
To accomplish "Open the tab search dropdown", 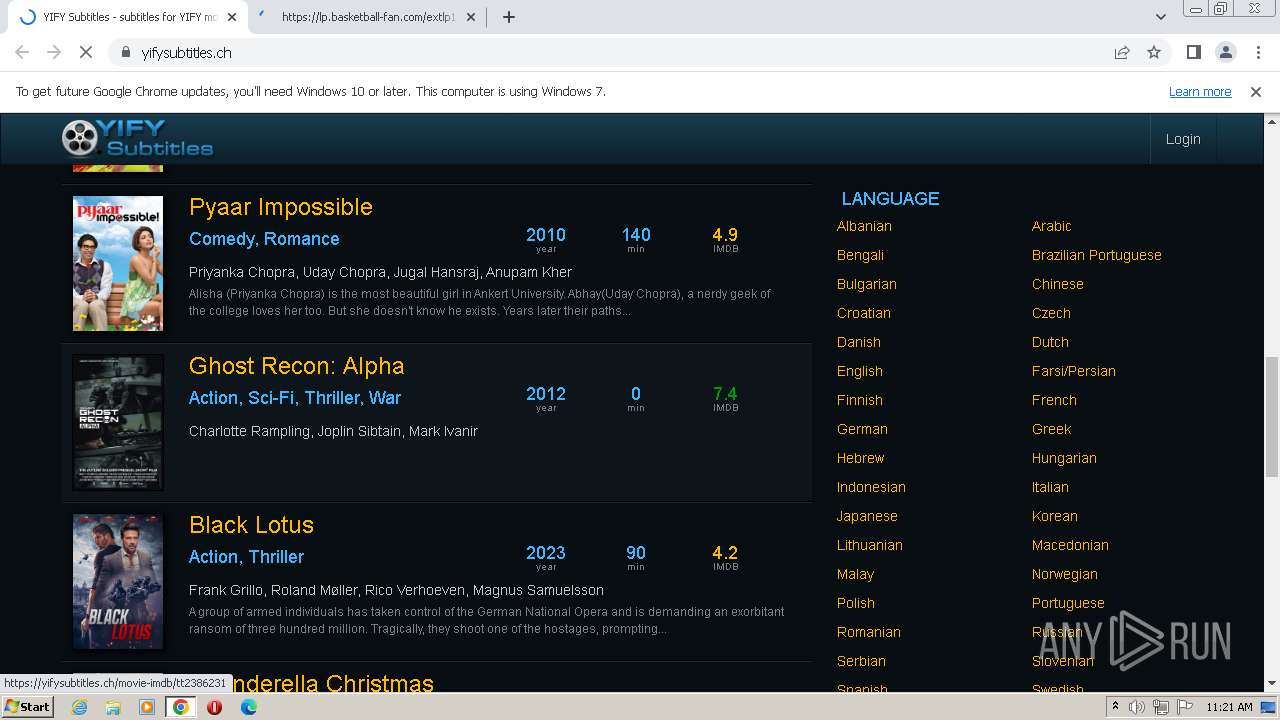I will pyautogui.click(x=1160, y=17).
